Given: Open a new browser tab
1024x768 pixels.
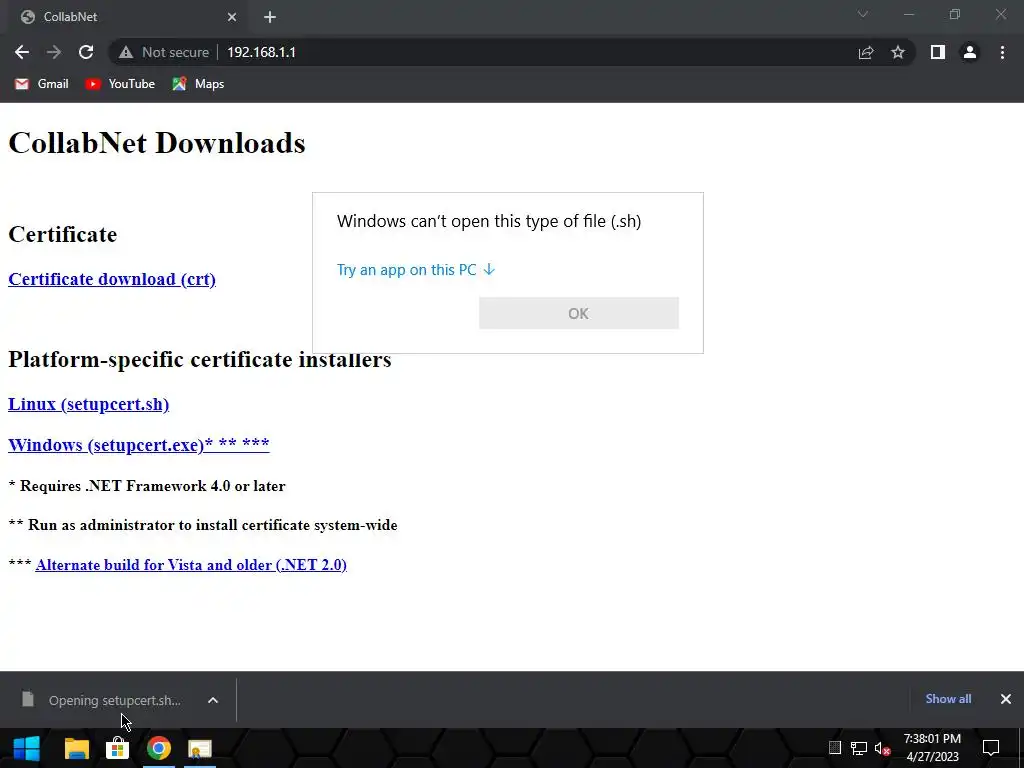Looking at the screenshot, I should (x=270, y=17).
